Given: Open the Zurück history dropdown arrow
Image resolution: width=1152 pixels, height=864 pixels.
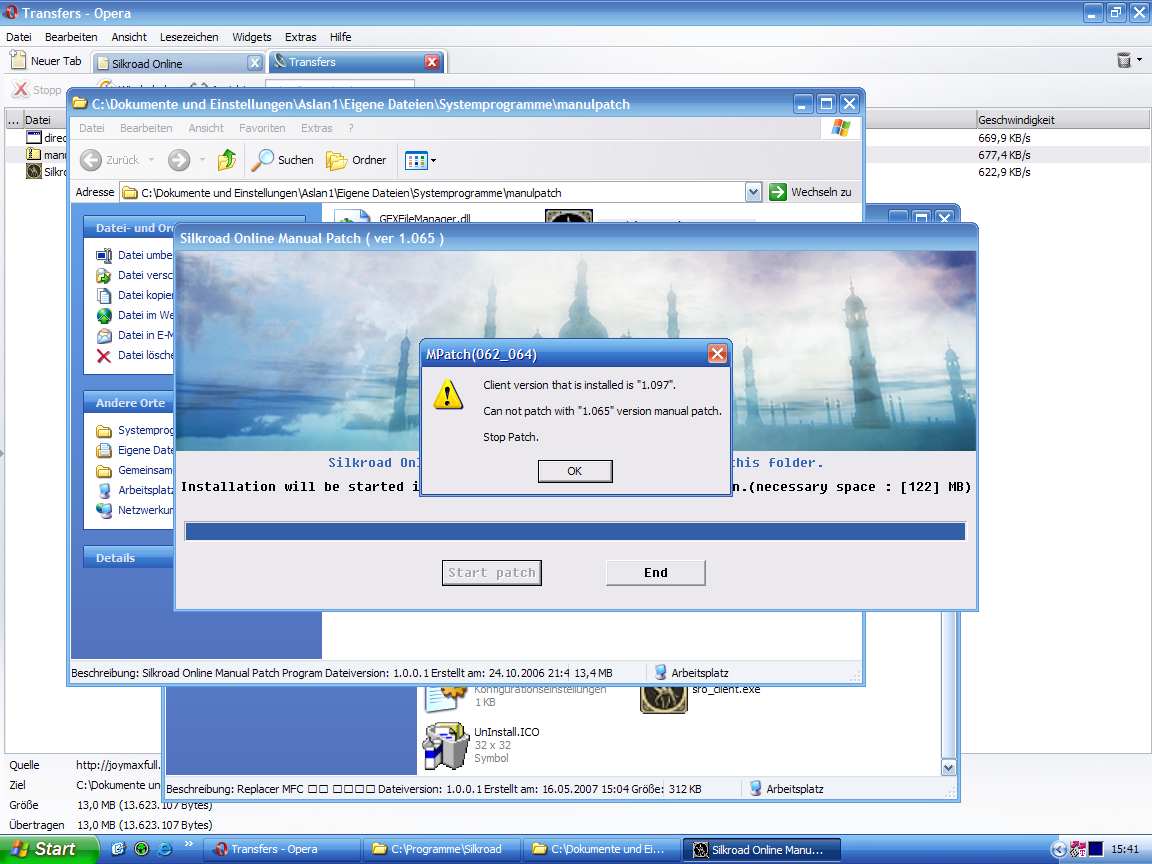Looking at the screenshot, I should pos(151,159).
